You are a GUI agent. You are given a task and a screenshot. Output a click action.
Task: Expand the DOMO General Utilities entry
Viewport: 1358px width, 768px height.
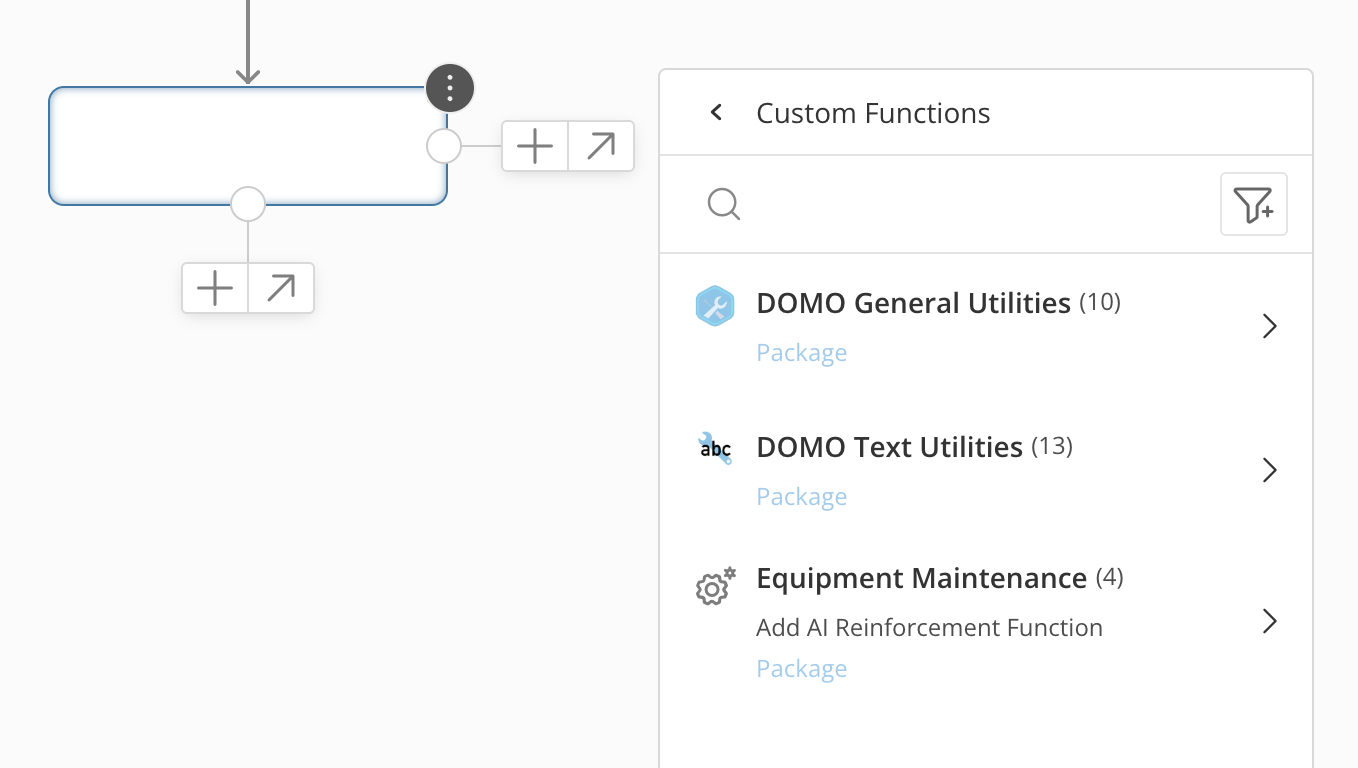point(1269,327)
